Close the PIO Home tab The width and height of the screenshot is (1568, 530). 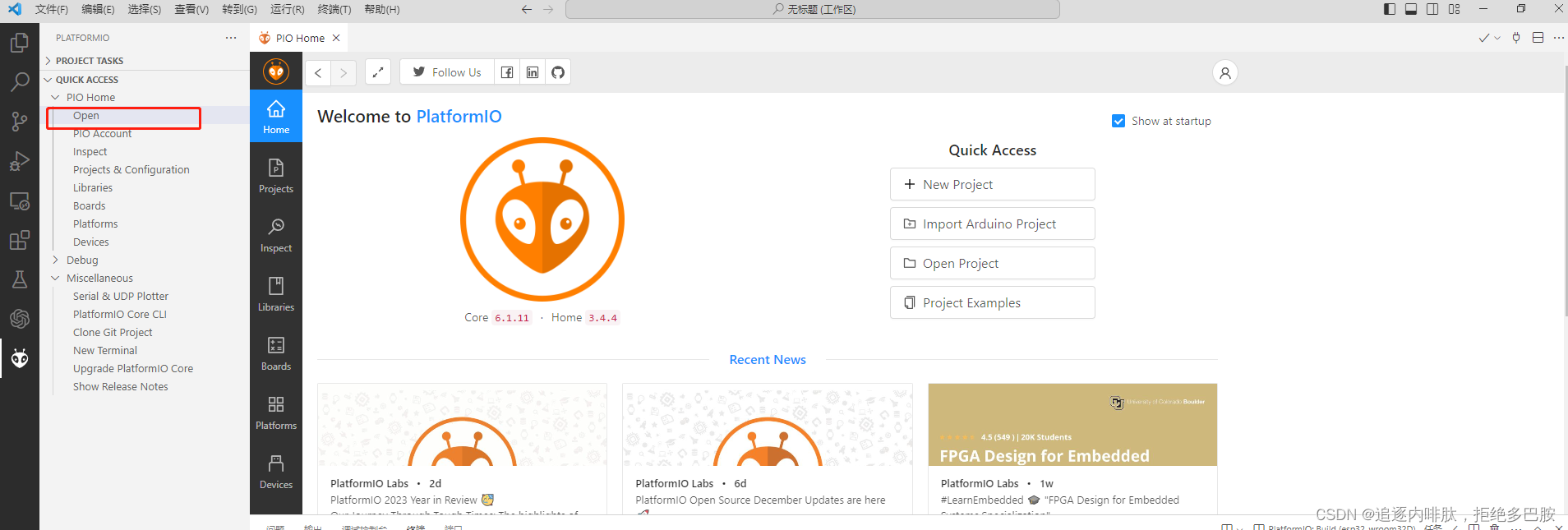click(336, 38)
